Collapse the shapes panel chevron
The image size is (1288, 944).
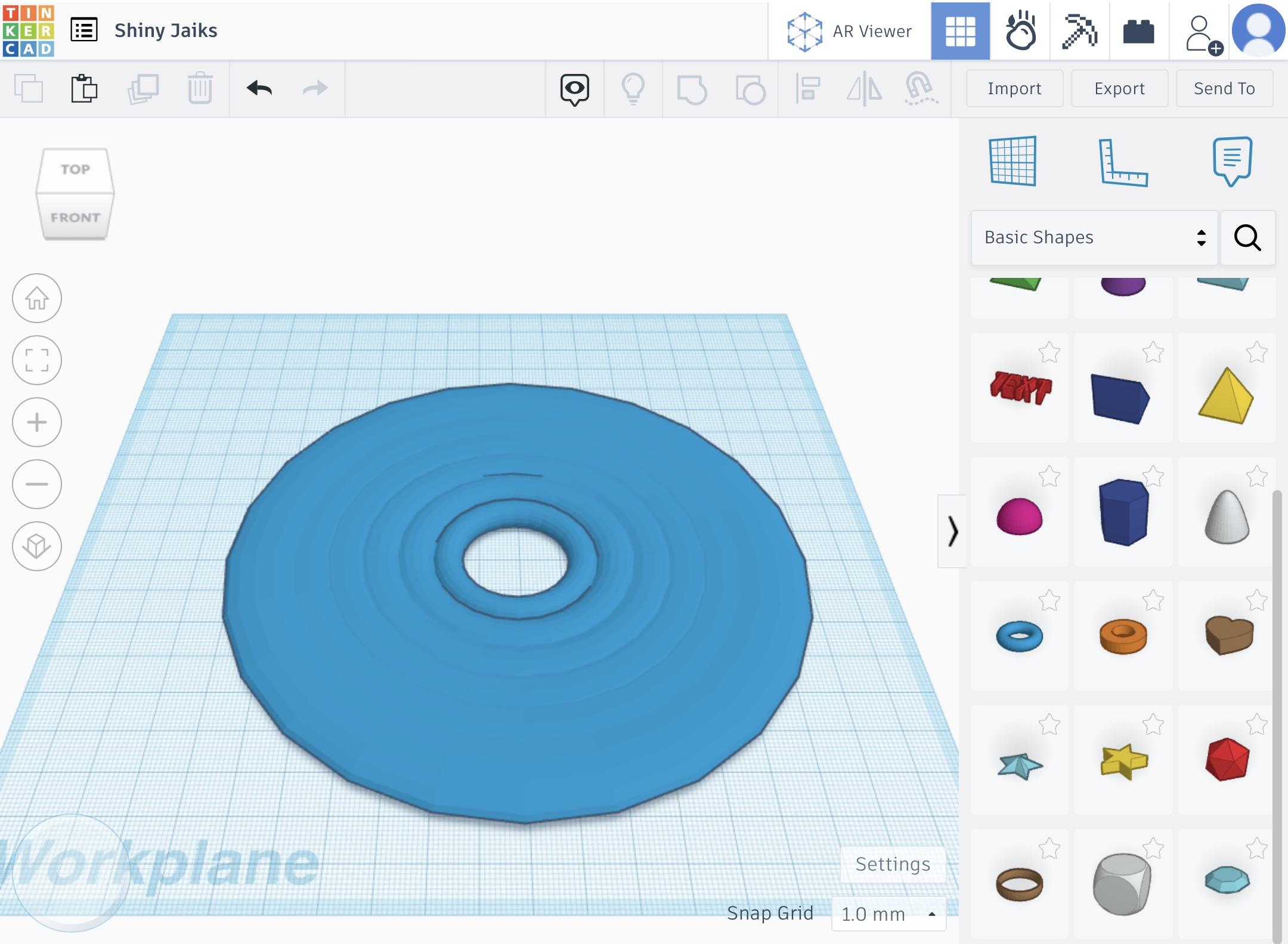point(952,531)
